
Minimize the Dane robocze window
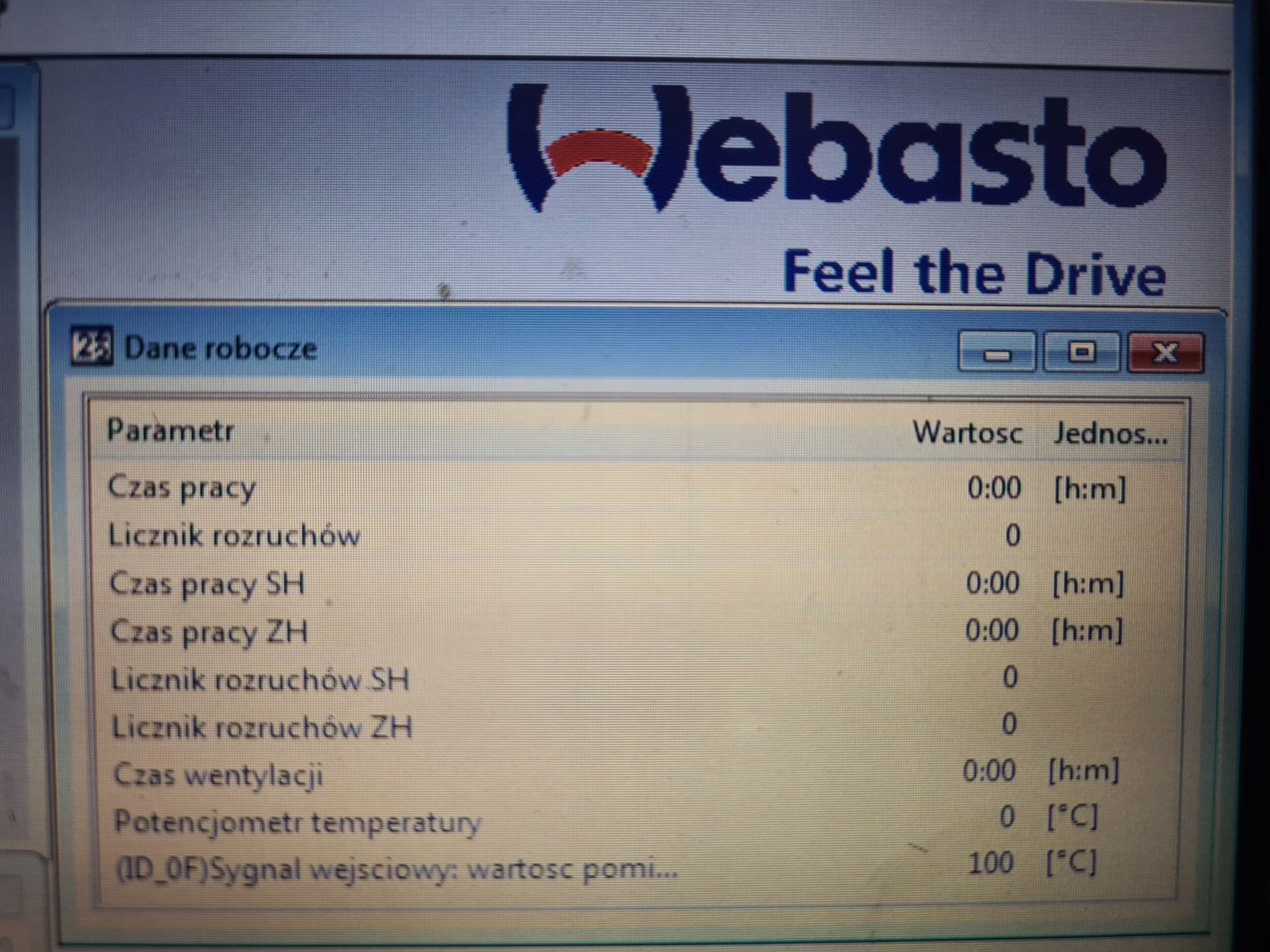coord(997,353)
